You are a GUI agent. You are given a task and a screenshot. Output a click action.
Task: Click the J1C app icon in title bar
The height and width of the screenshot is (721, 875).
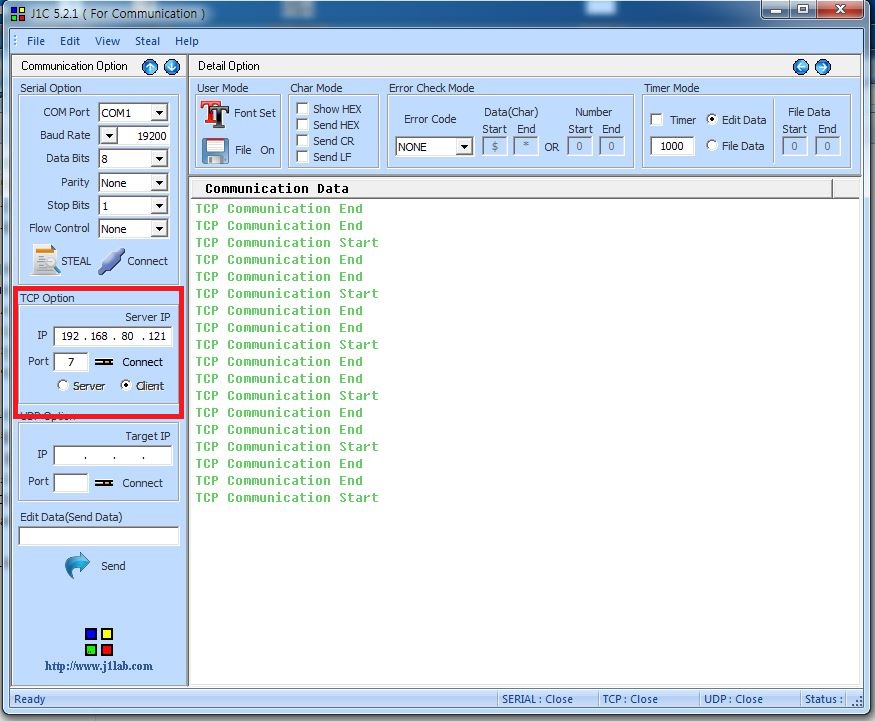coord(18,14)
